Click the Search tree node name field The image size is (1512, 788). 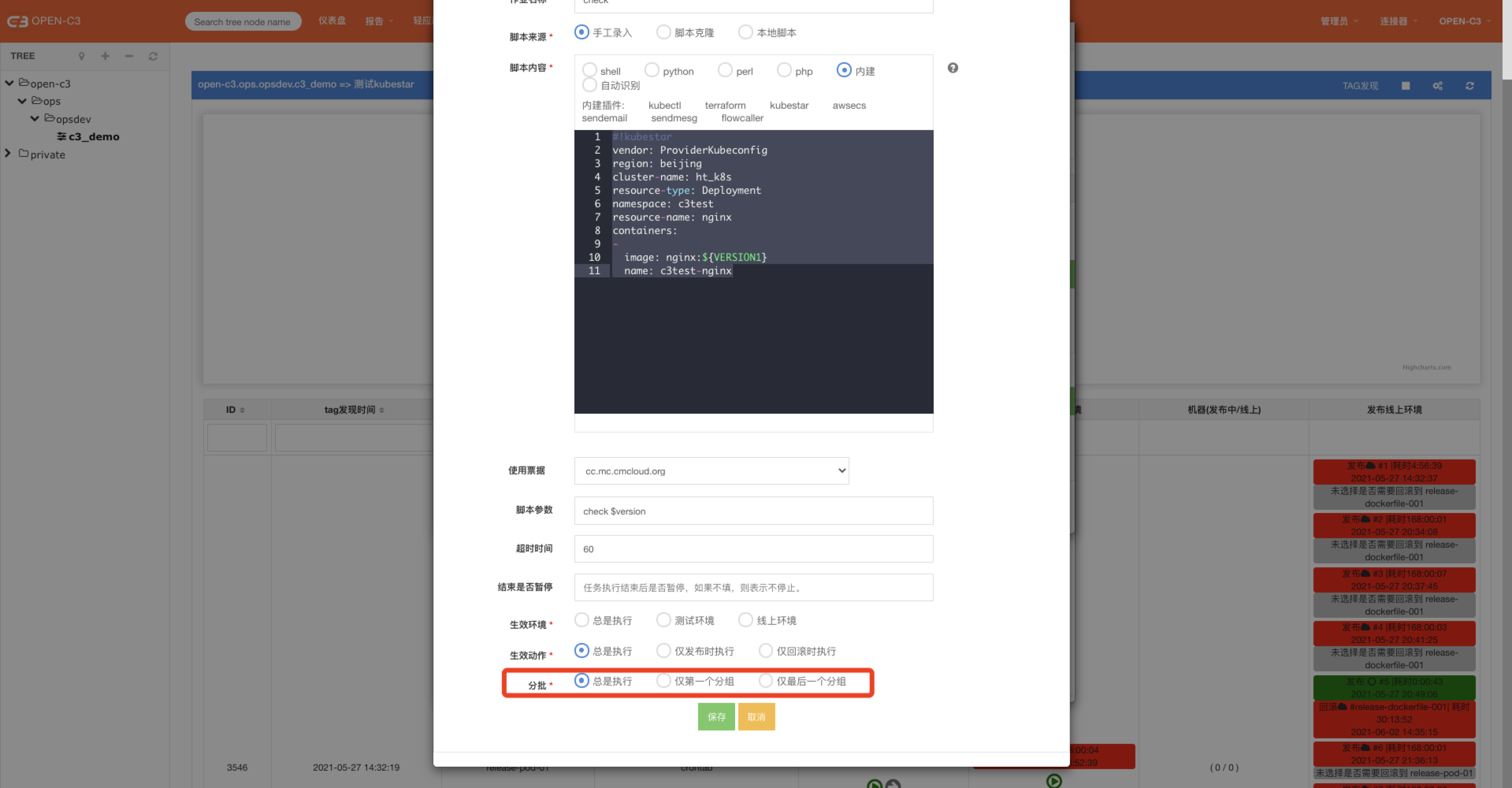(243, 22)
